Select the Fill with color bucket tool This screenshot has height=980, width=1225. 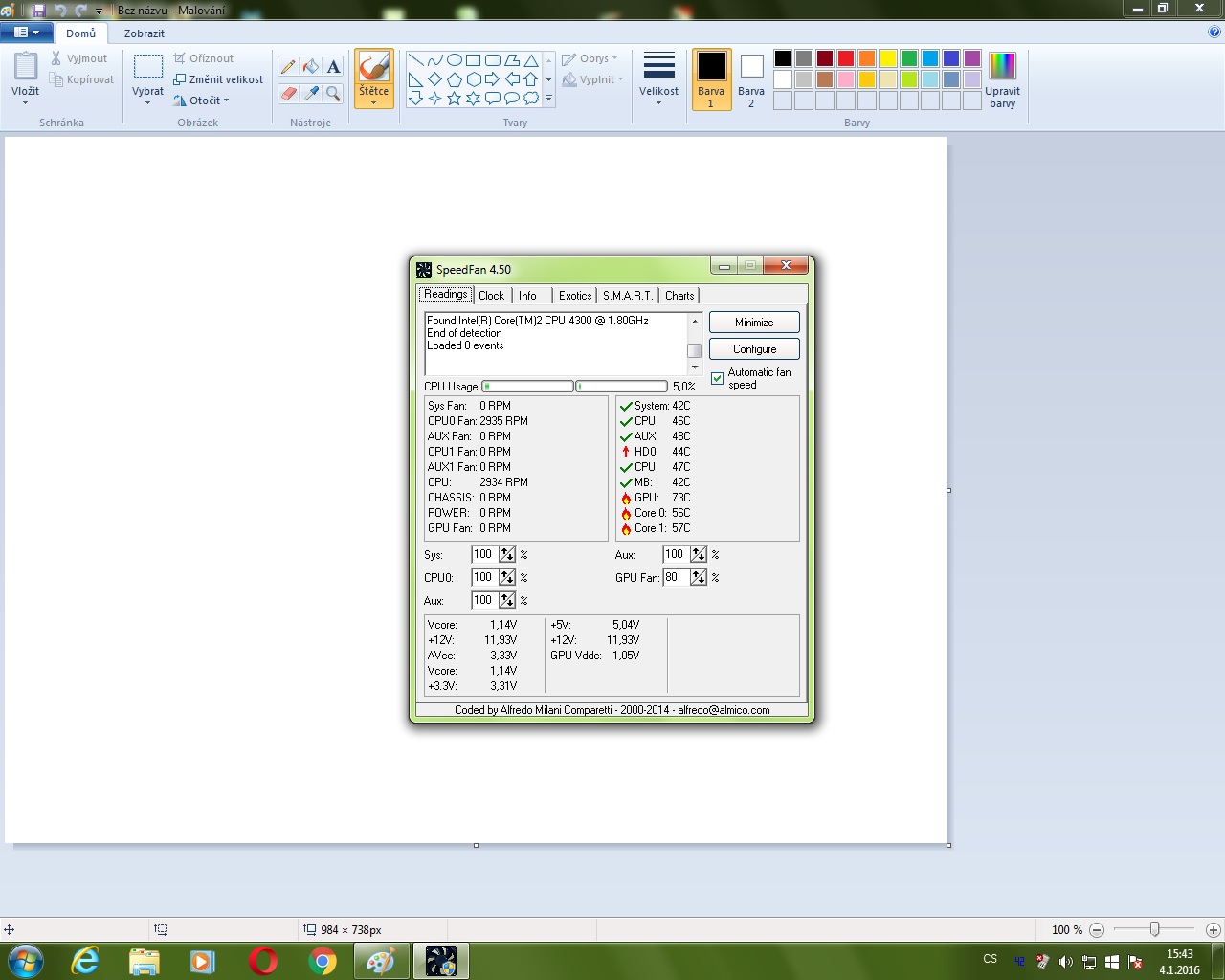tap(311, 66)
